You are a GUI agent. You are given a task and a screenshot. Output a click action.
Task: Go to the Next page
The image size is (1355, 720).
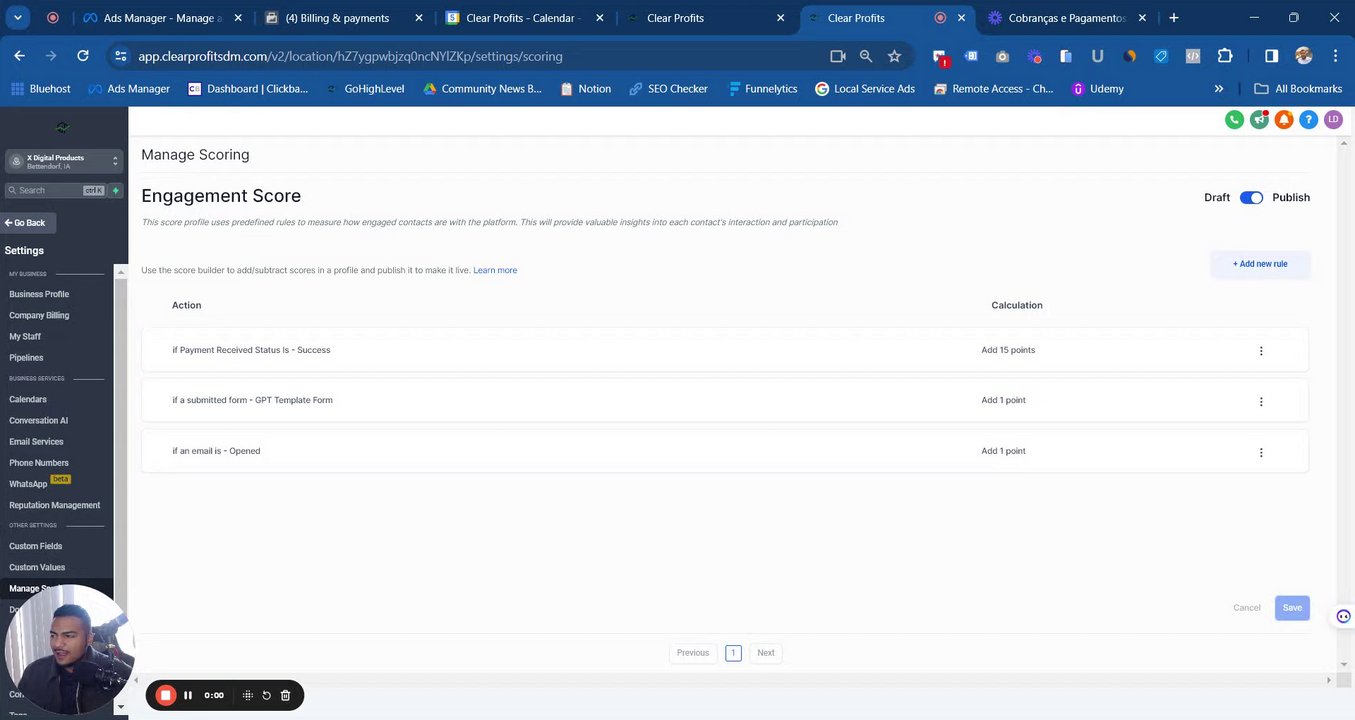766,653
